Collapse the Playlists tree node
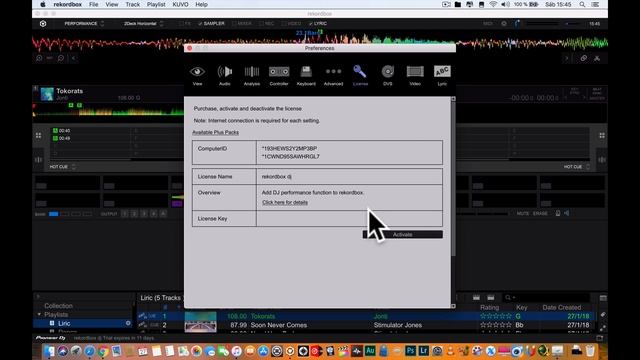 pyautogui.click(x=39, y=314)
